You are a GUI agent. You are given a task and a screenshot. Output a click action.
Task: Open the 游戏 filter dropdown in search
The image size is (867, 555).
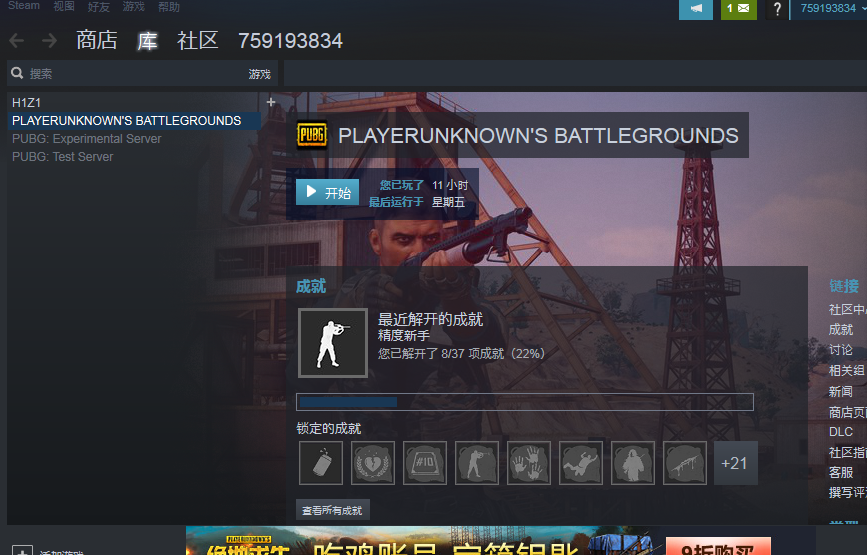click(x=259, y=74)
